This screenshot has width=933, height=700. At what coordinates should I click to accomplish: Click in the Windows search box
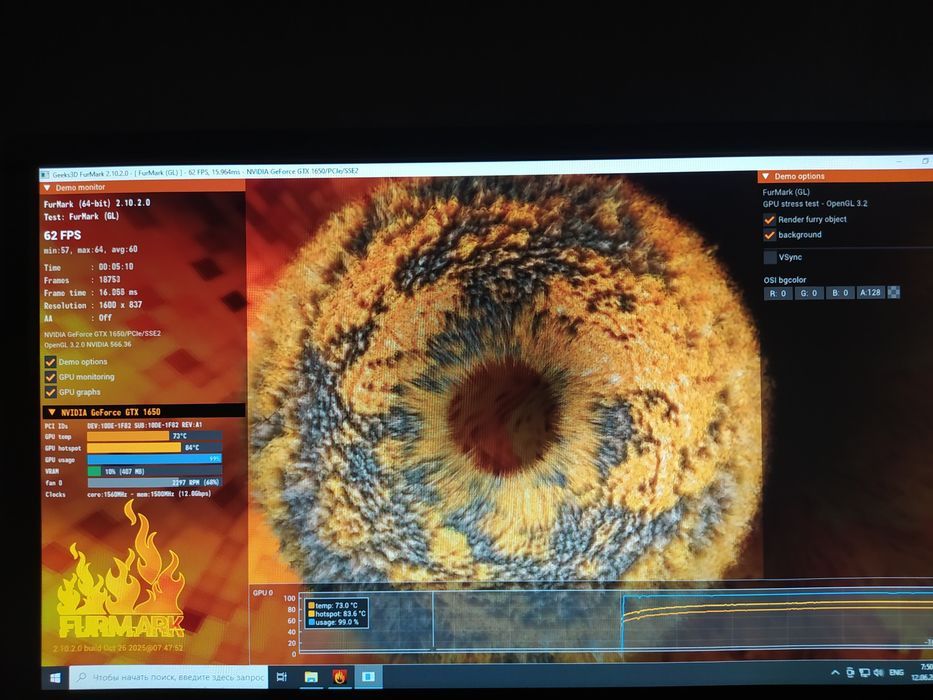[x=169, y=677]
